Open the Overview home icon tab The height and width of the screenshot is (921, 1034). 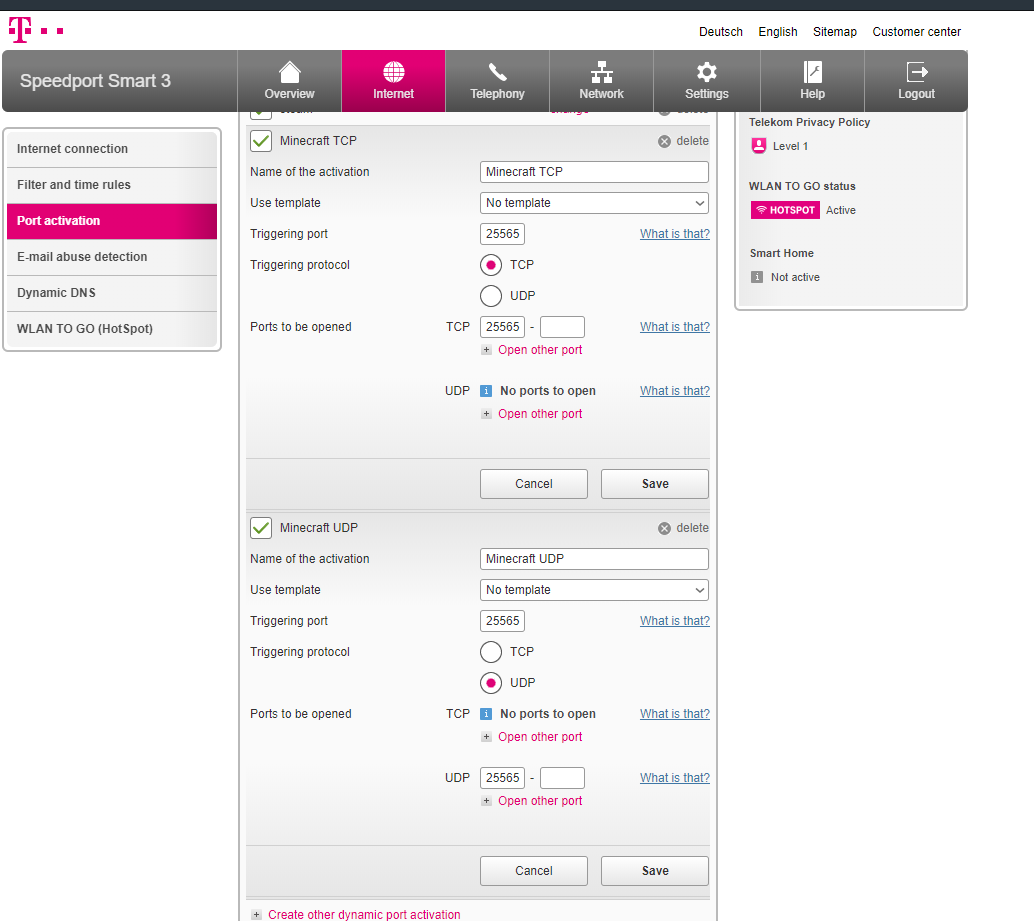pos(289,80)
